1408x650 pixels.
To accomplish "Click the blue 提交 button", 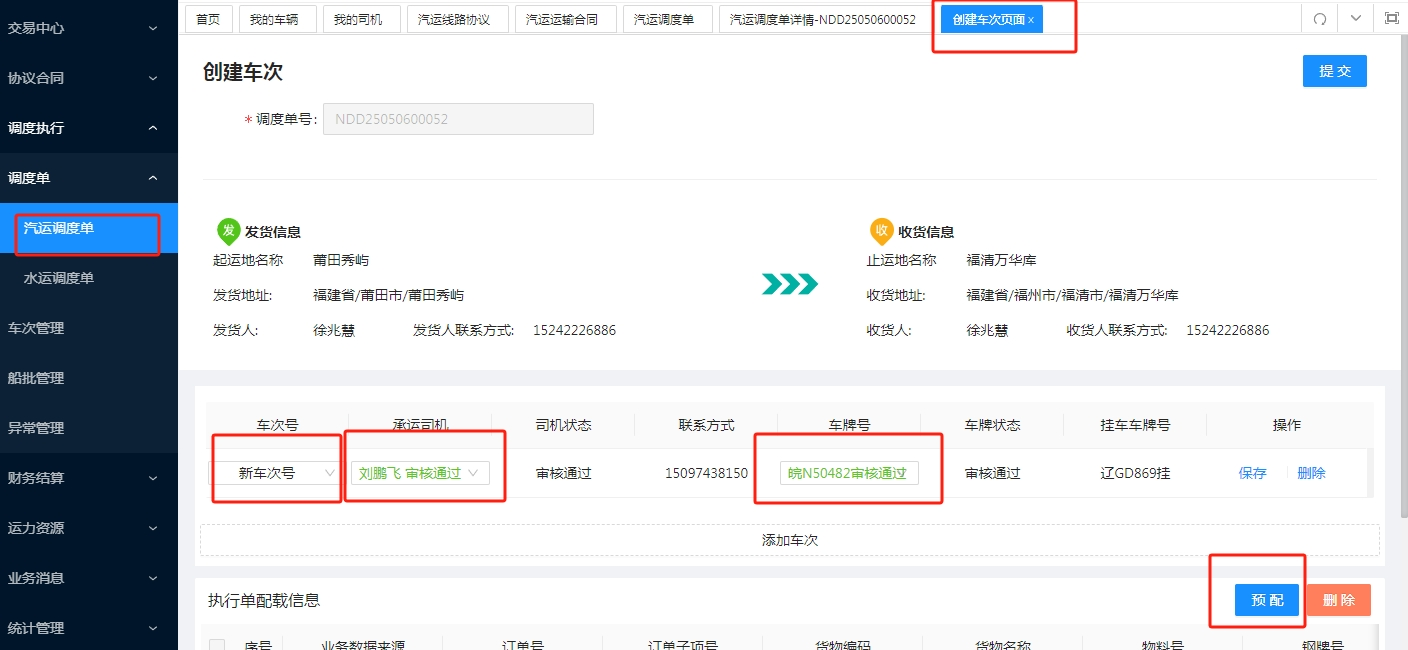I will (x=1334, y=71).
